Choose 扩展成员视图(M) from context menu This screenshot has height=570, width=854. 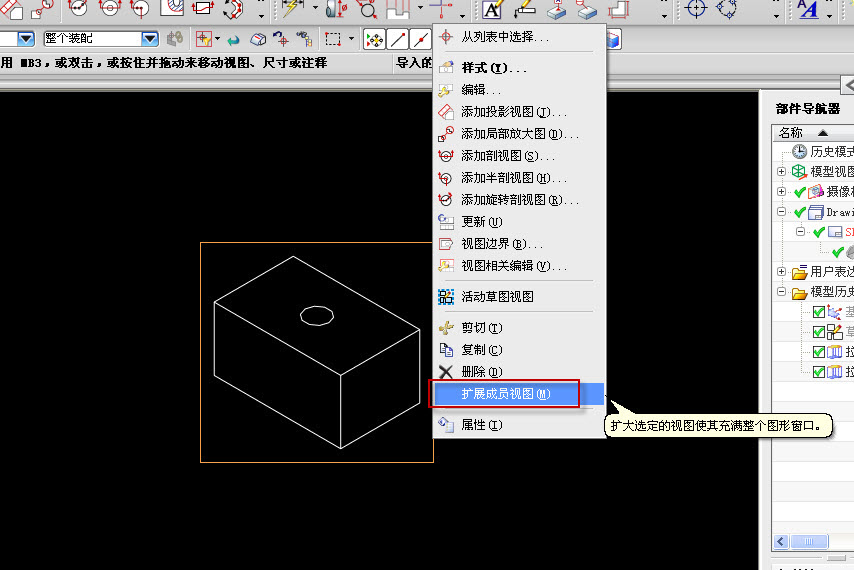[x=519, y=394]
